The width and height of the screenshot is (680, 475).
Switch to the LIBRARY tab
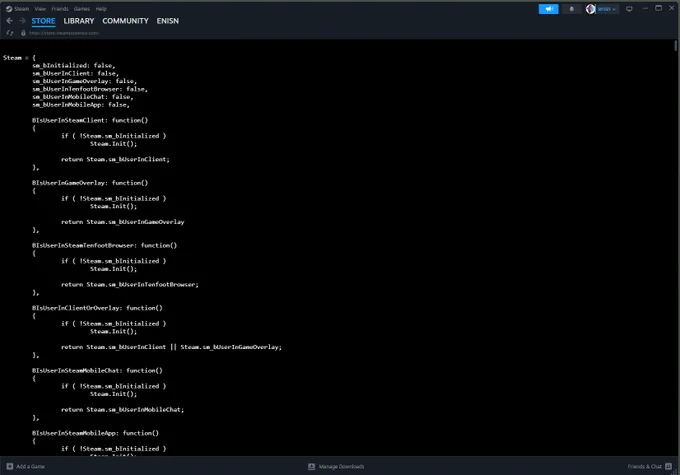click(x=78, y=21)
